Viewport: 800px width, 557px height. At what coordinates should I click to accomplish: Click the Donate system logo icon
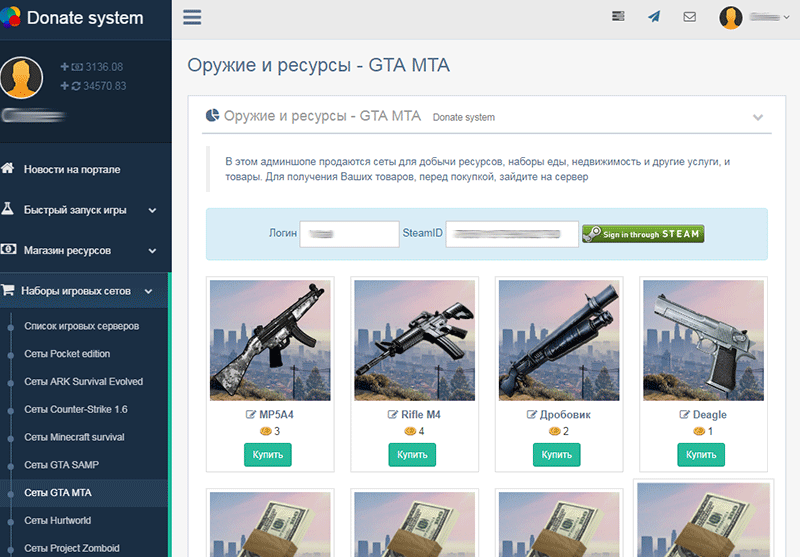coord(10,17)
